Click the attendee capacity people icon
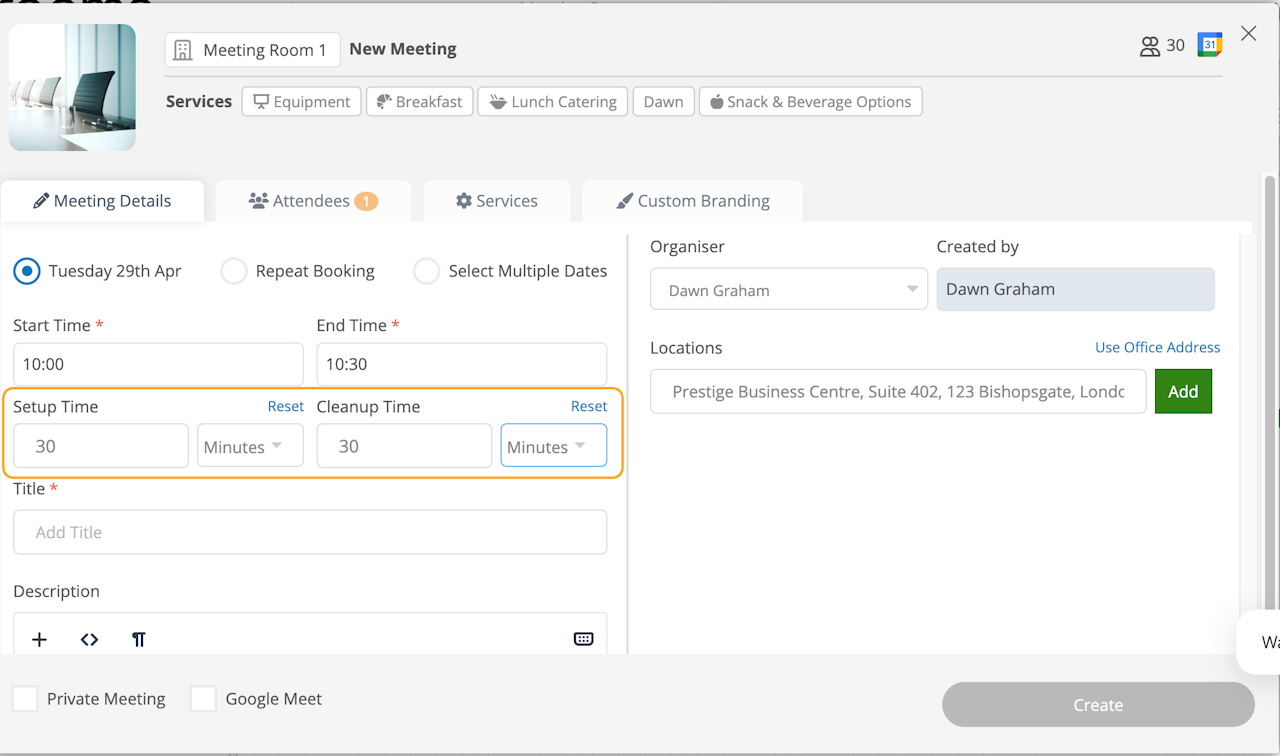Image resolution: width=1280 pixels, height=756 pixels. (x=1150, y=46)
